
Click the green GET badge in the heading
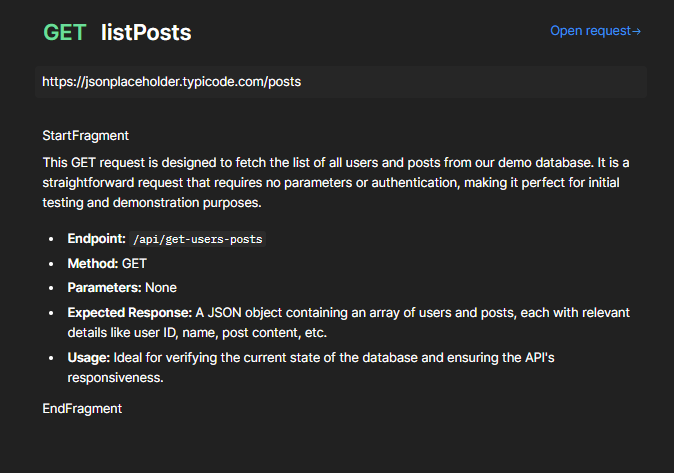pos(65,33)
